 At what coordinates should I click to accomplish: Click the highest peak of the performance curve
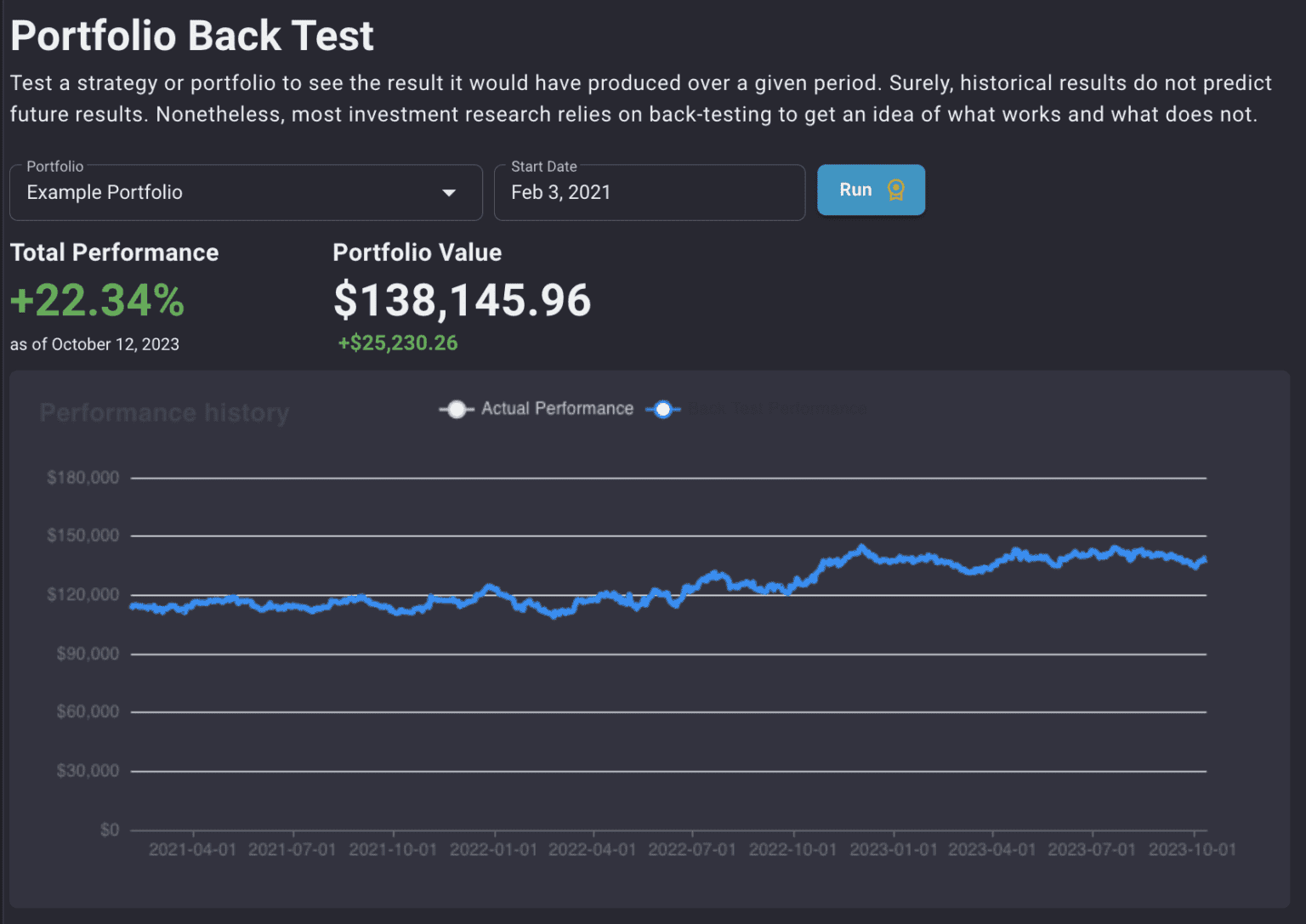(x=862, y=547)
